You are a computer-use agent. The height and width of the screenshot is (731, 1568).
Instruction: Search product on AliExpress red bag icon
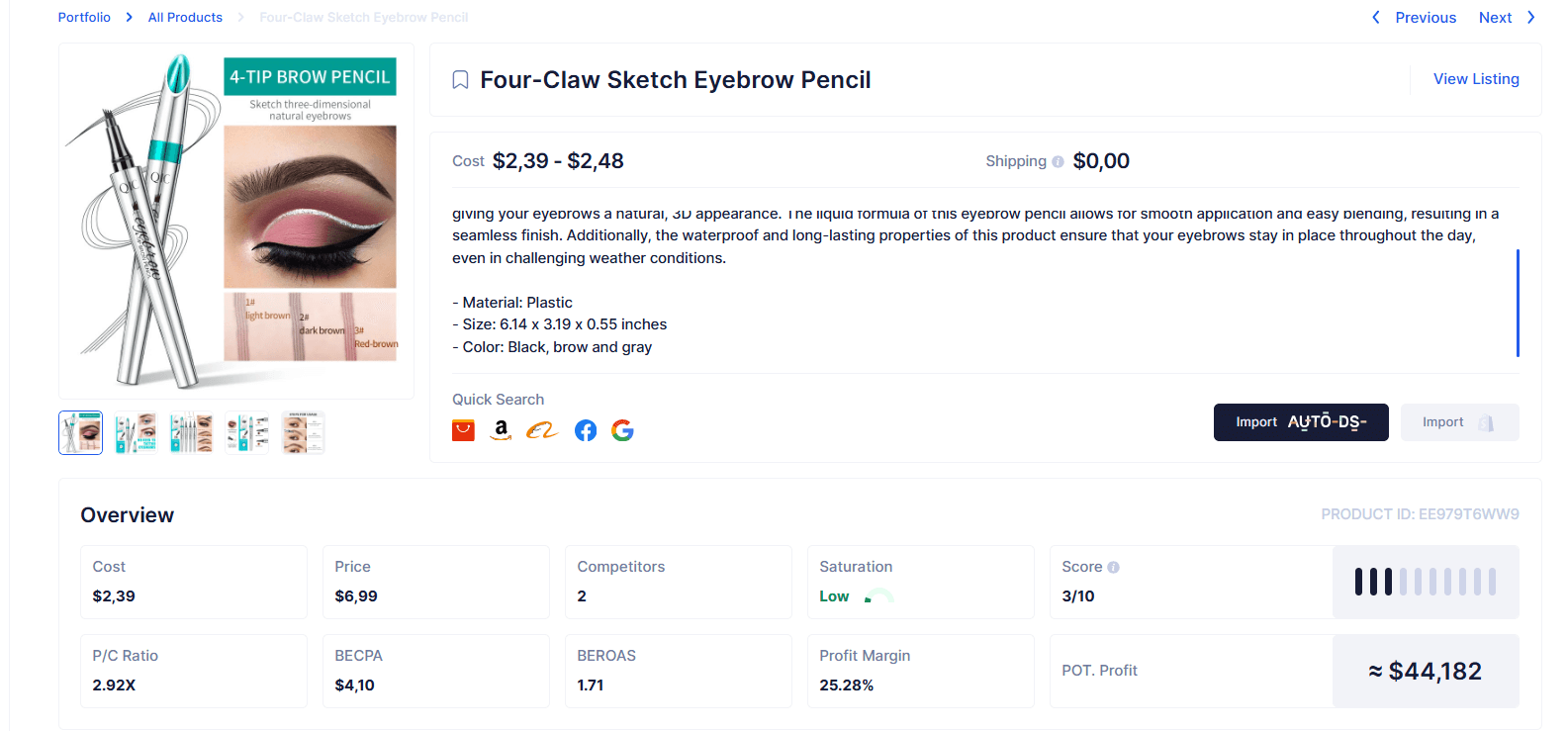463,430
